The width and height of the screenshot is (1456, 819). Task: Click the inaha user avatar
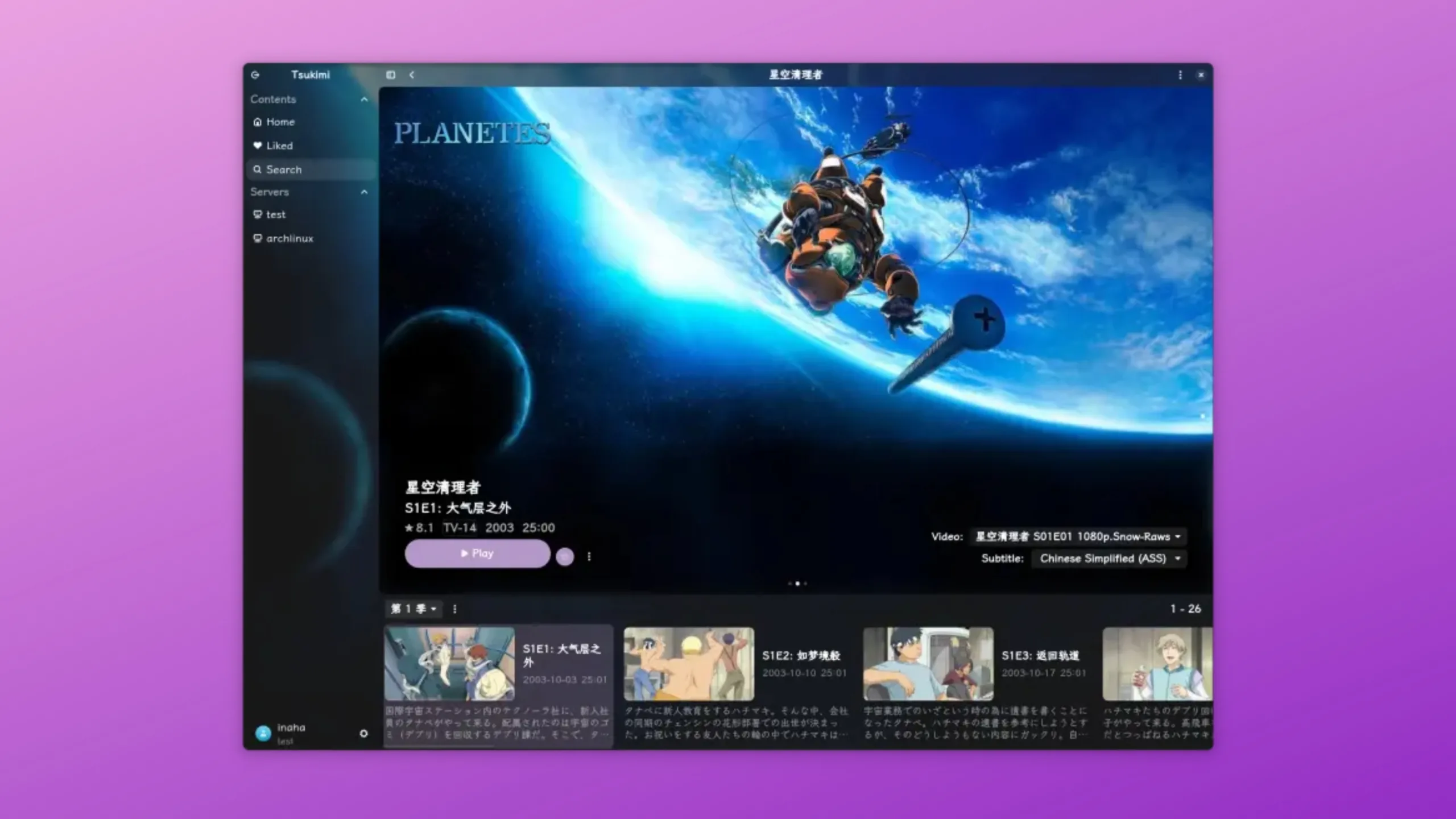pos(263,733)
